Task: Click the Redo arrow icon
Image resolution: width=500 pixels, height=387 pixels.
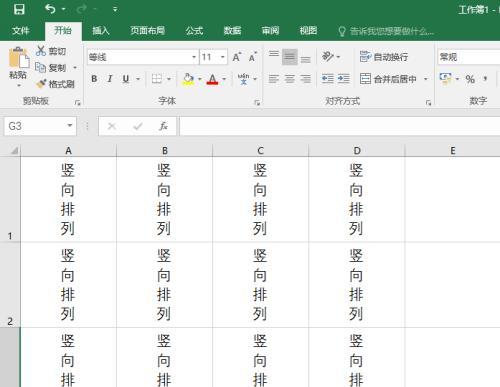Action: (x=82, y=9)
